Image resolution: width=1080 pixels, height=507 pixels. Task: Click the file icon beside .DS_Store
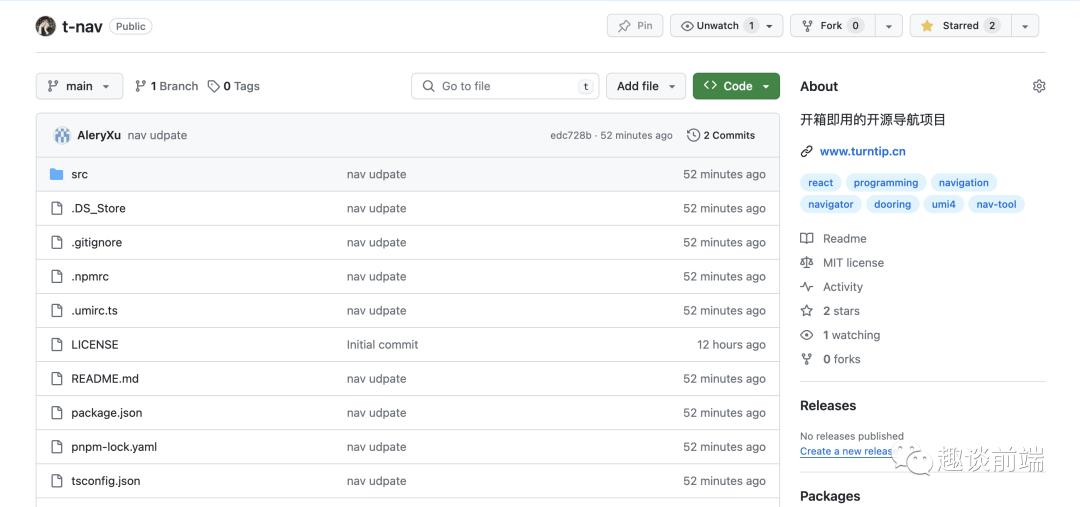click(56, 208)
